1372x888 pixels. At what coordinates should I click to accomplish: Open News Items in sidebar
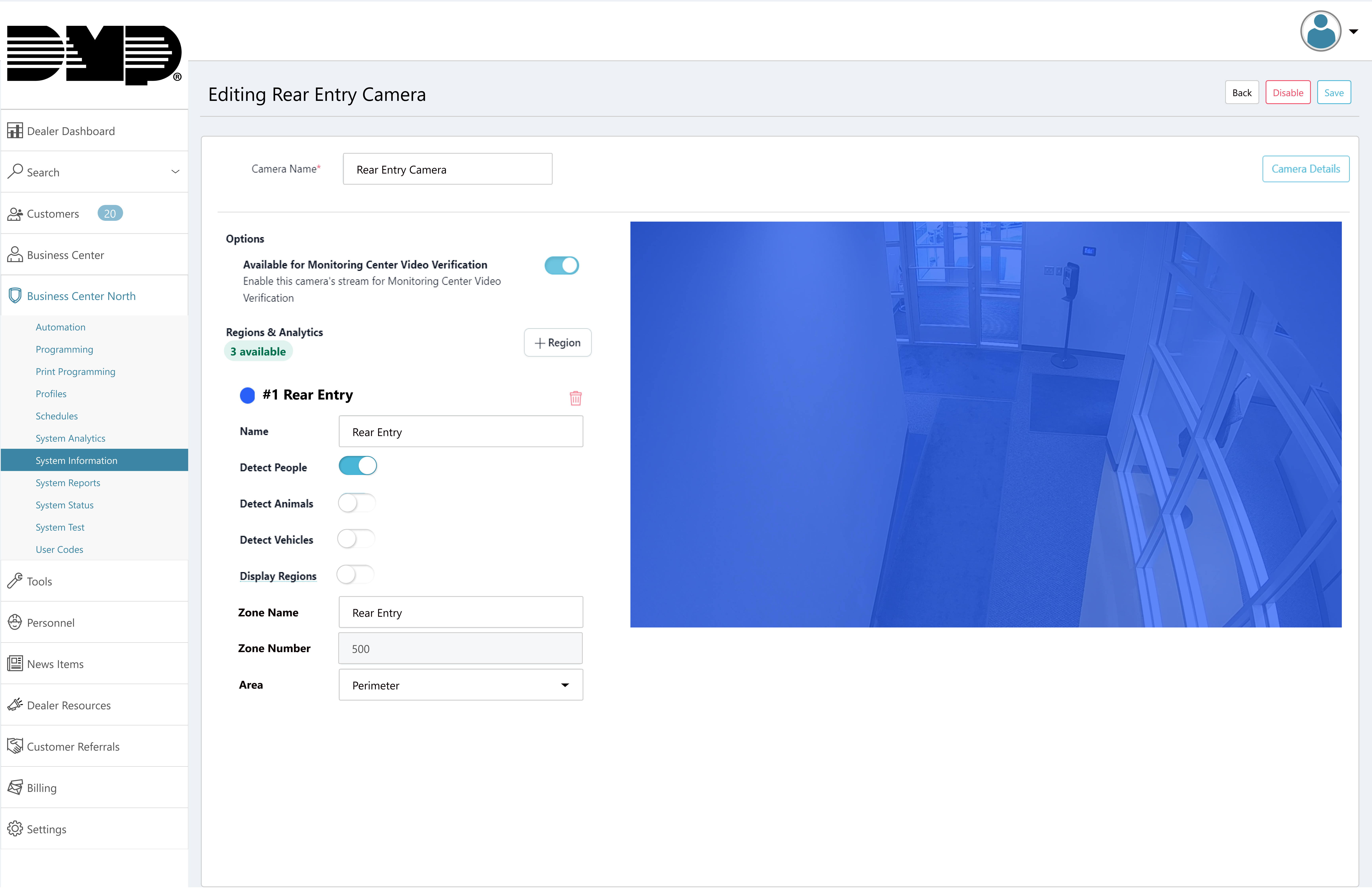[x=94, y=664]
